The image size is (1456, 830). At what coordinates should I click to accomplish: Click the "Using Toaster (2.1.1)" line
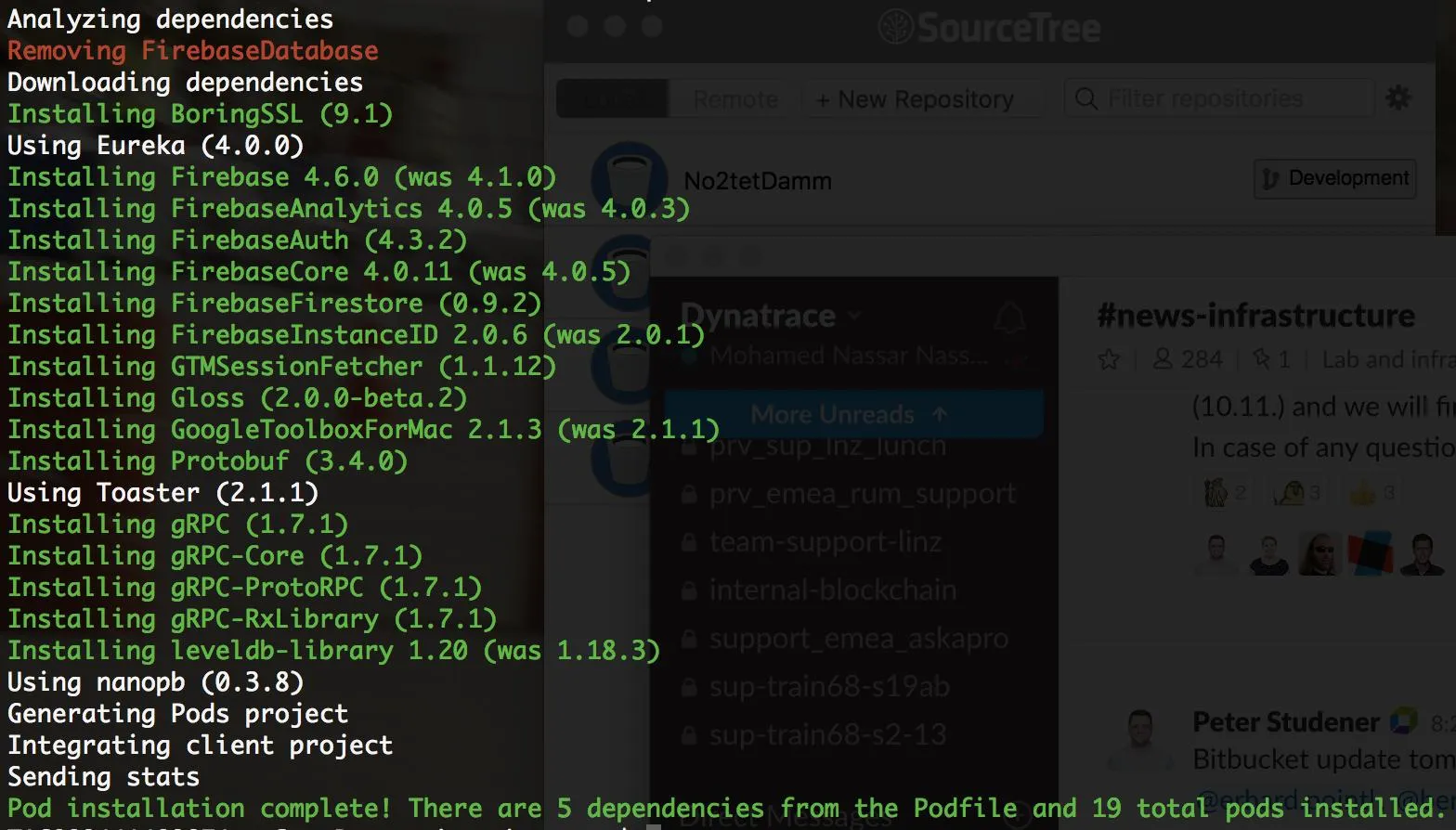(x=162, y=493)
